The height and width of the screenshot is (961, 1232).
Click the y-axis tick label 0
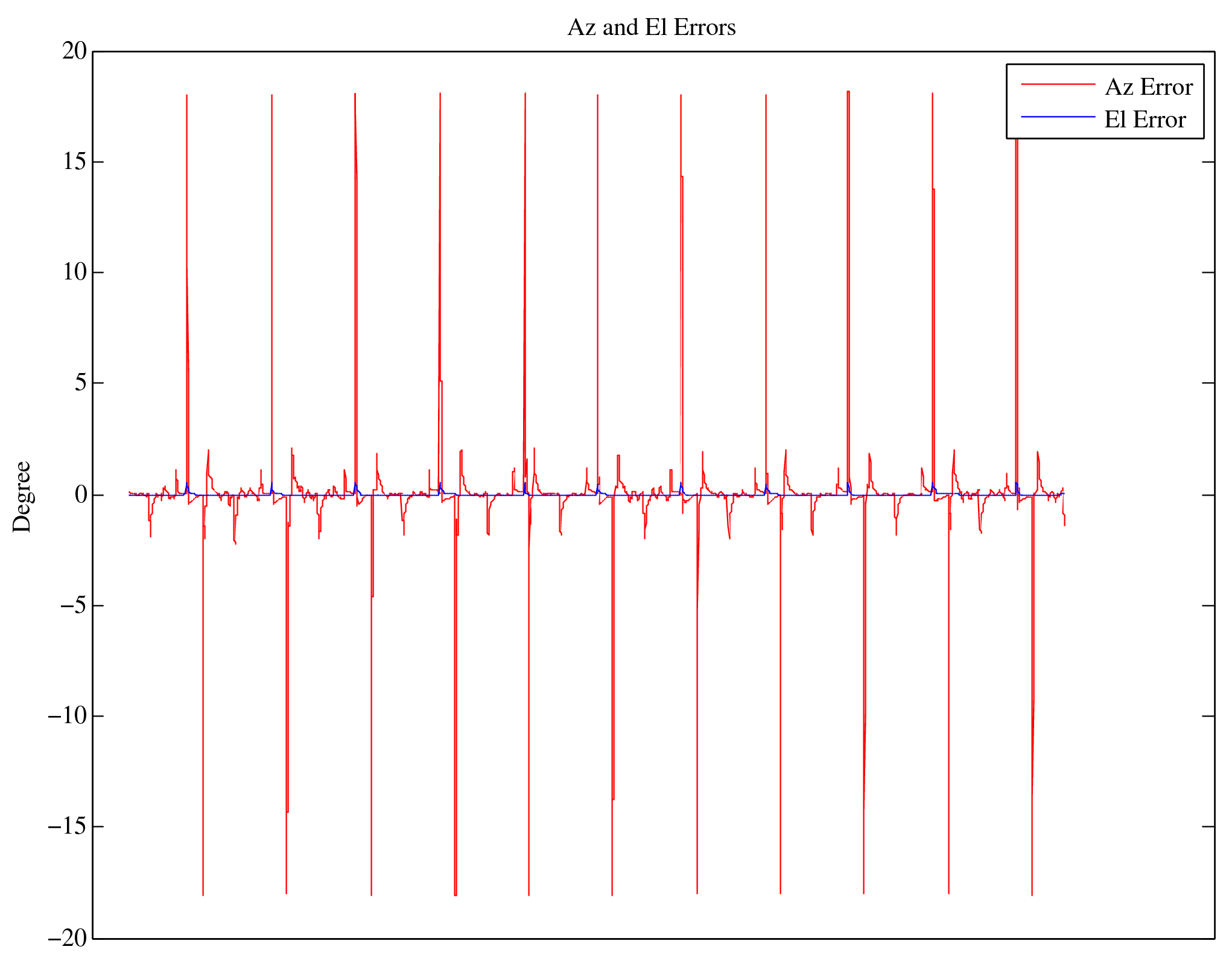pos(81,495)
